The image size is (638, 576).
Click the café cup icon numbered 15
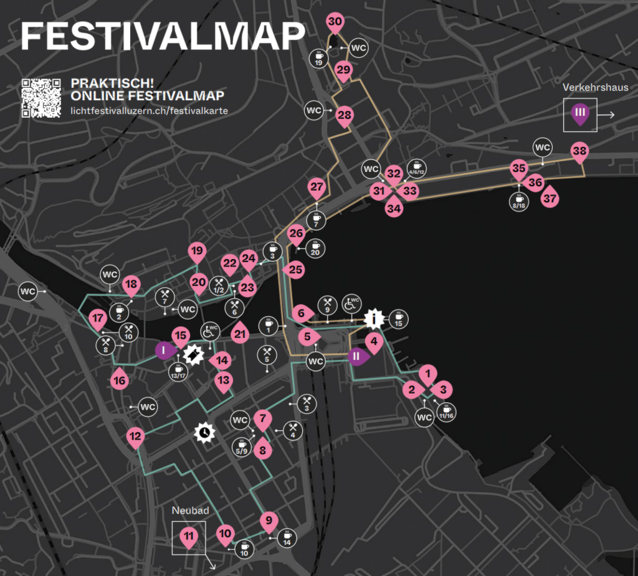(398, 319)
